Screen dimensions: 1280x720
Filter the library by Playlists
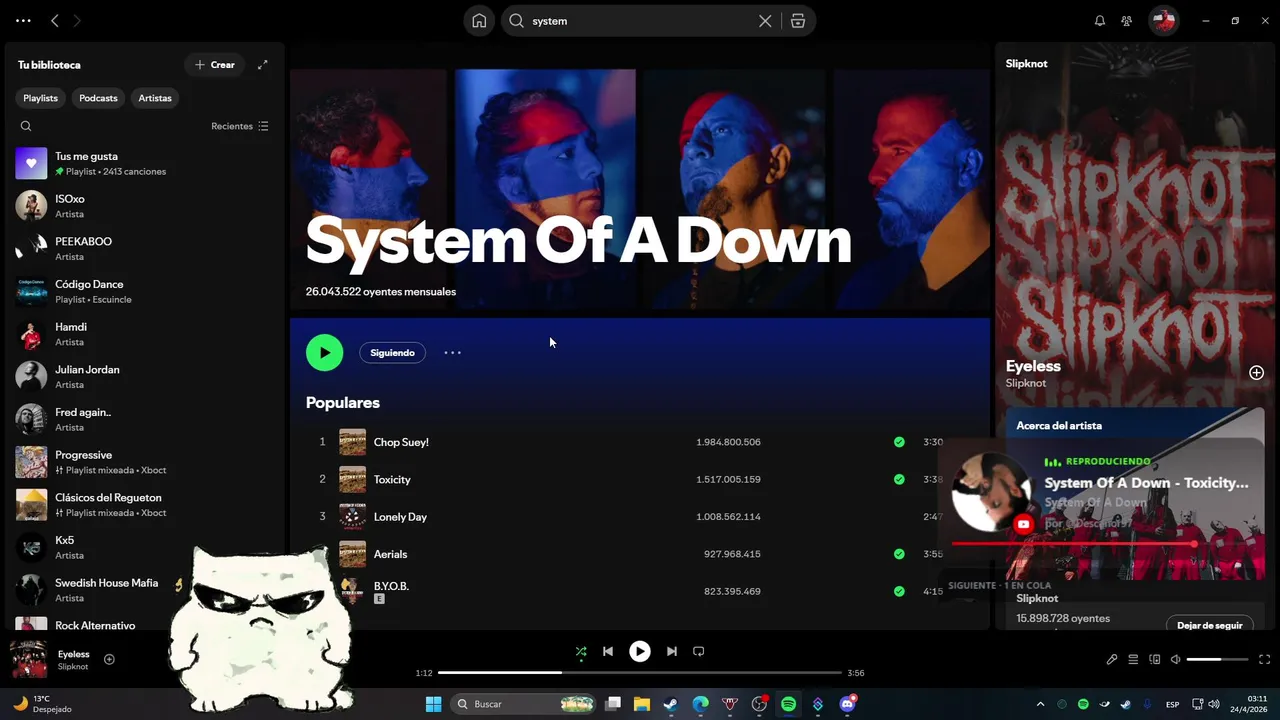[41, 98]
